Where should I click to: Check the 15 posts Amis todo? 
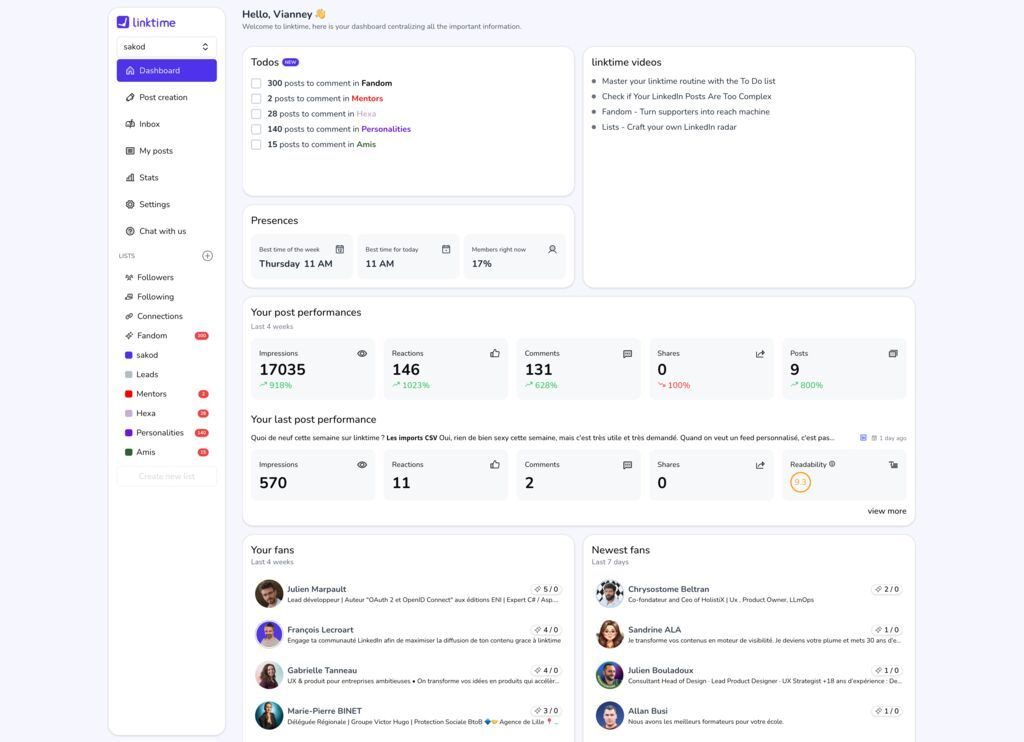[256, 144]
